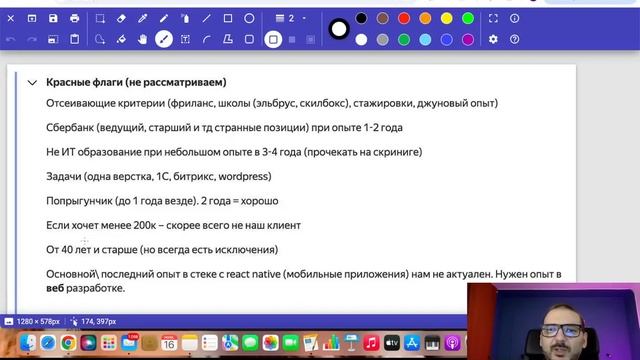Choose the solid filled shape style
Screen dimensions: 640x360
(x=292, y=40)
